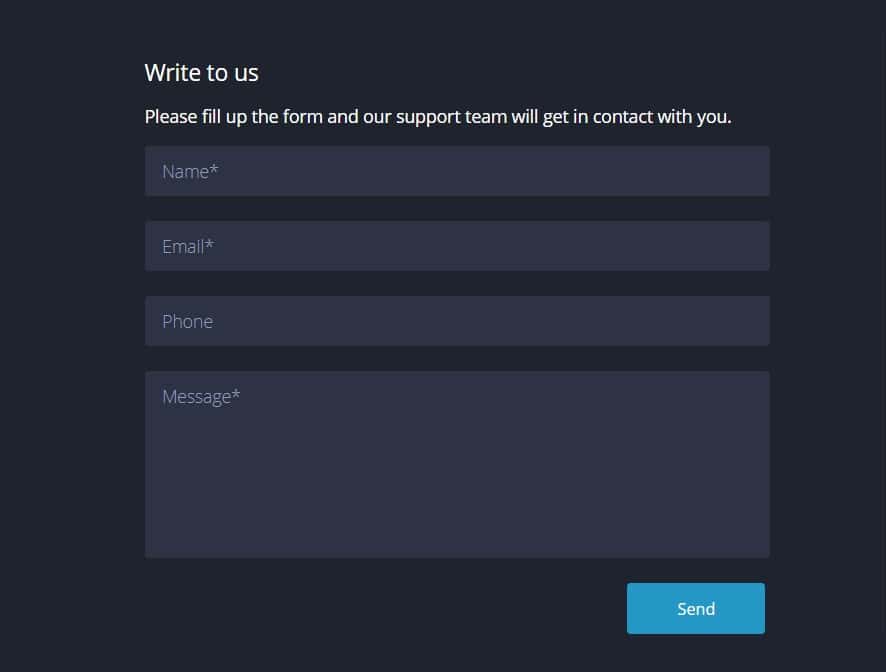The width and height of the screenshot is (886, 672).
Task: Click the optional Phone box
Action: tap(457, 321)
